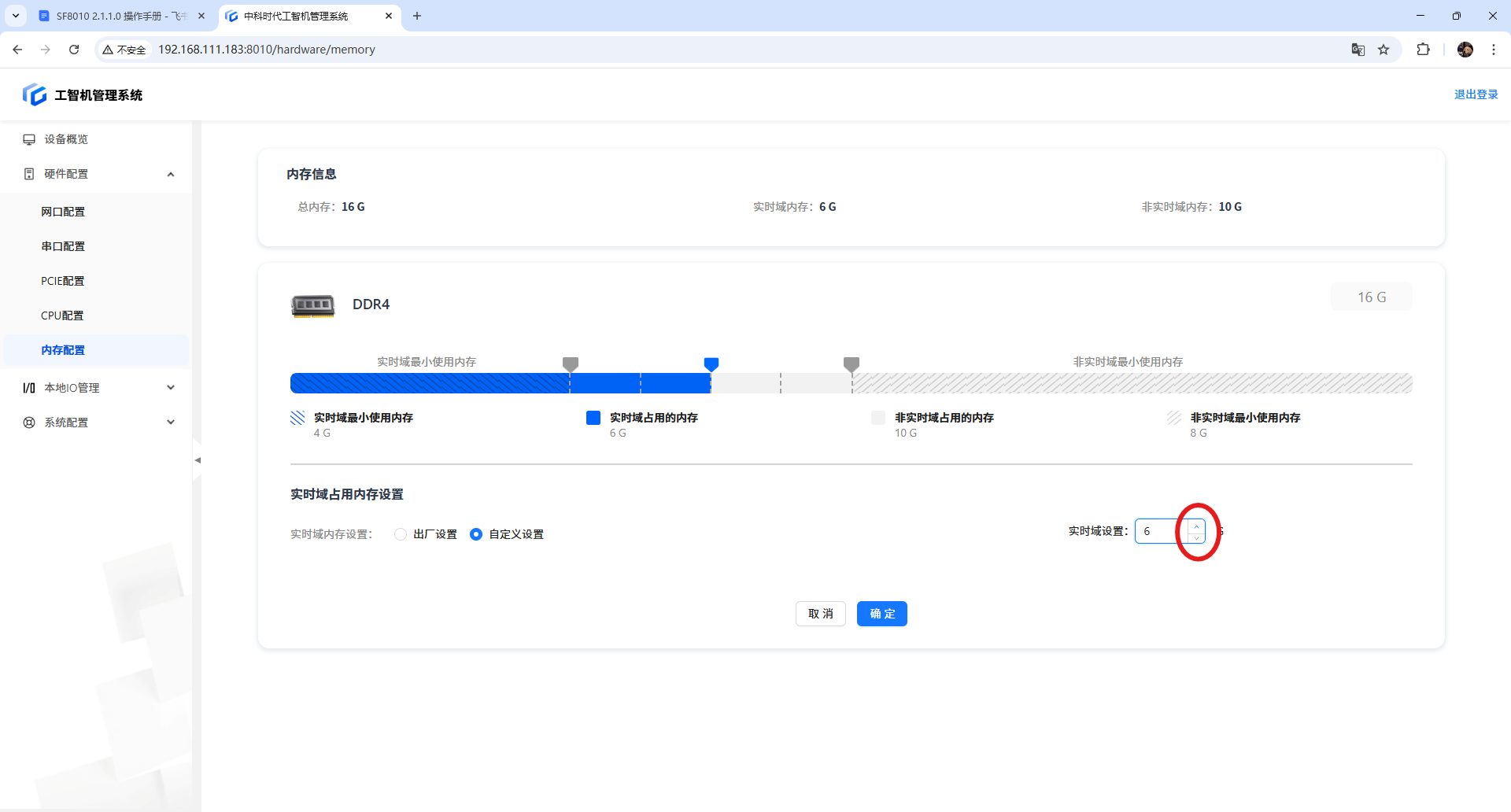Screen dimensions: 1511x812
Task: Select the 出厂设置 radio option
Action: pyautogui.click(x=401, y=534)
